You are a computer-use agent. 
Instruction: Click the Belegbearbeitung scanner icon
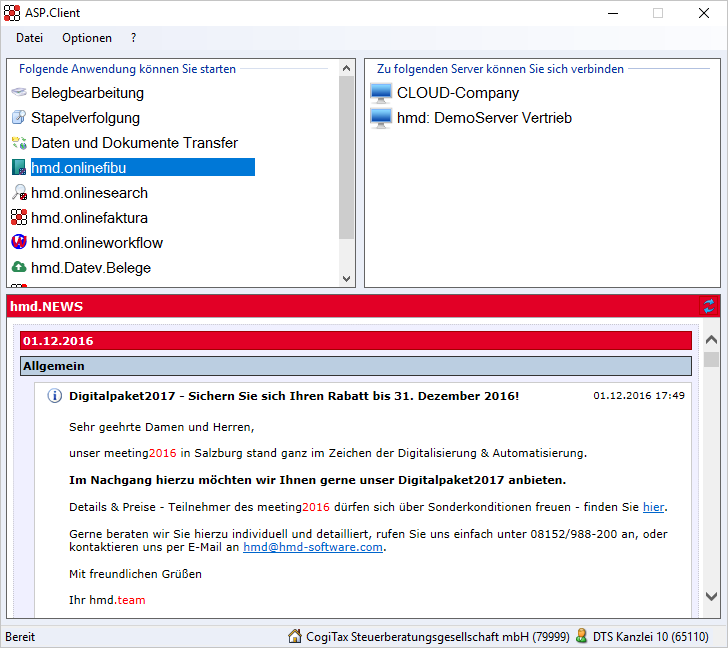(x=19, y=92)
